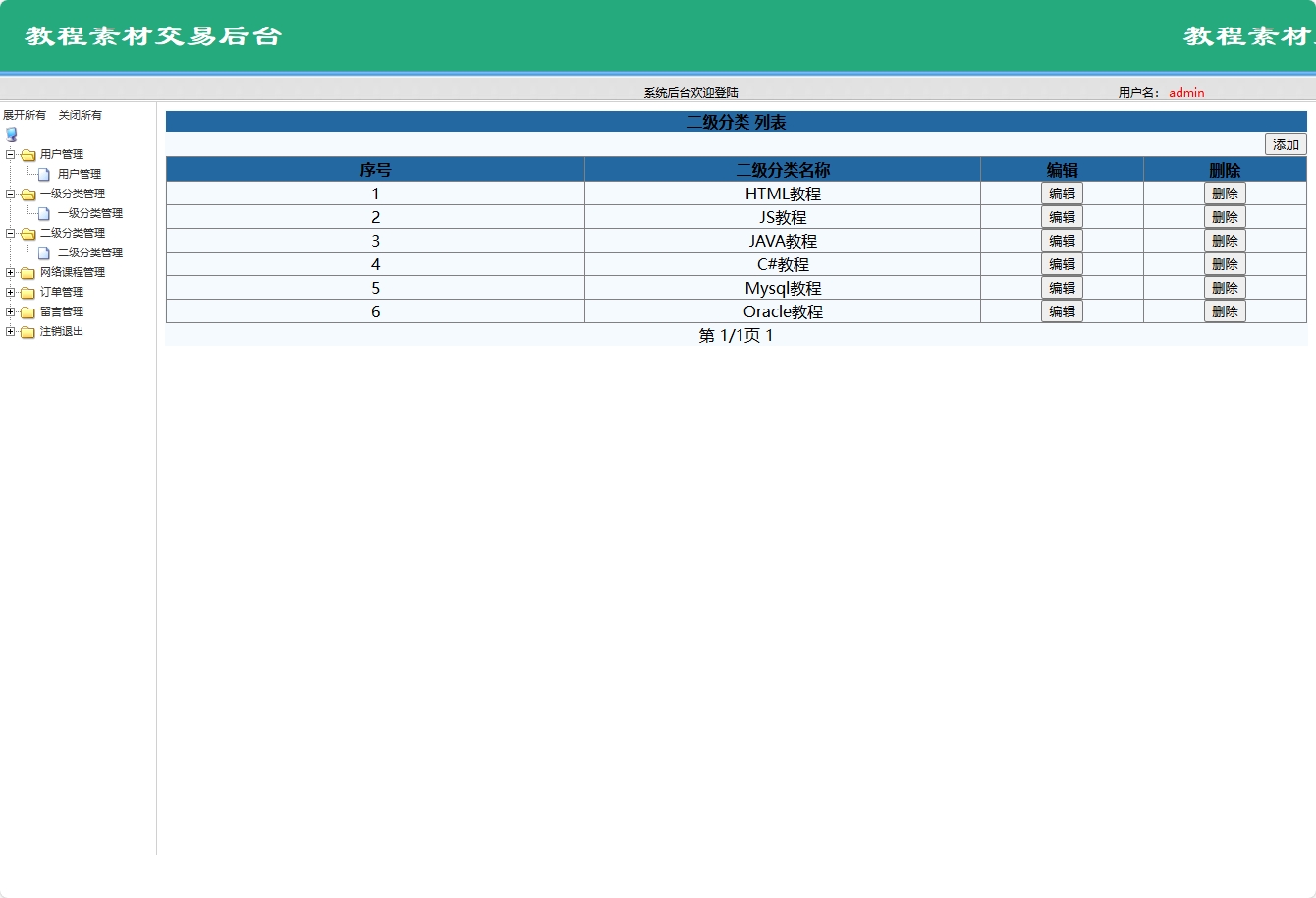
Task: Click the Oracle教程 category name cell
Action: click(x=783, y=311)
